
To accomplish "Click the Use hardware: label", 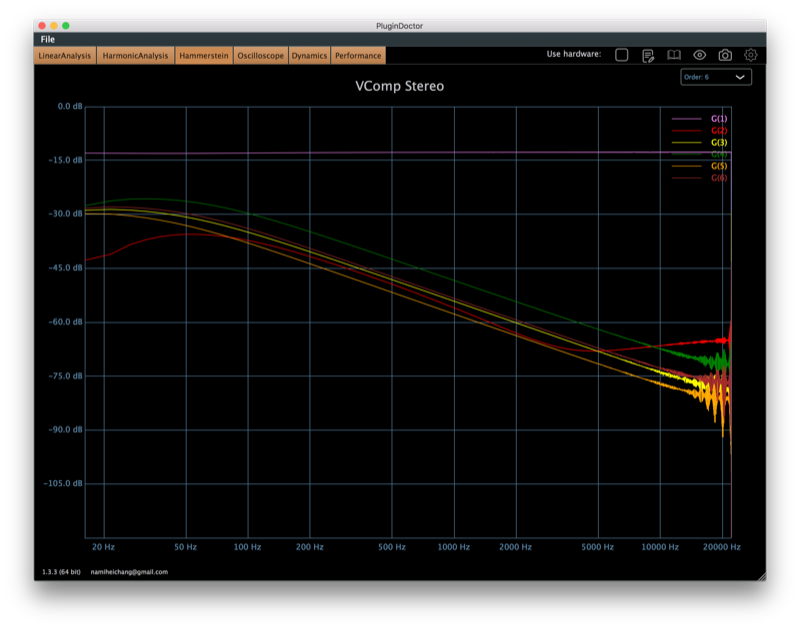I will tap(574, 54).
